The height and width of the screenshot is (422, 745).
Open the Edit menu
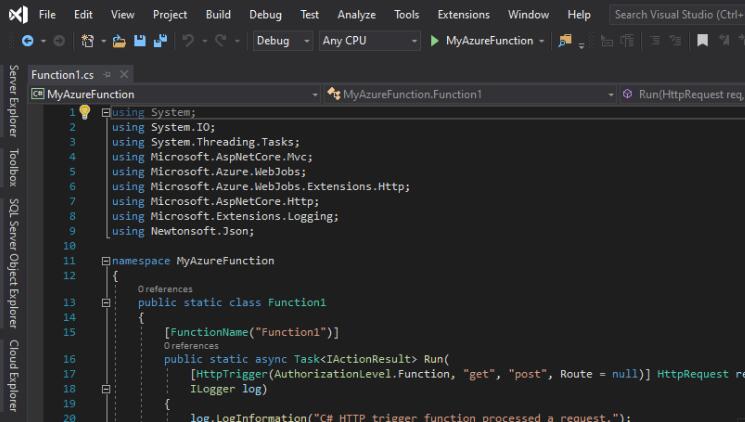coord(83,15)
